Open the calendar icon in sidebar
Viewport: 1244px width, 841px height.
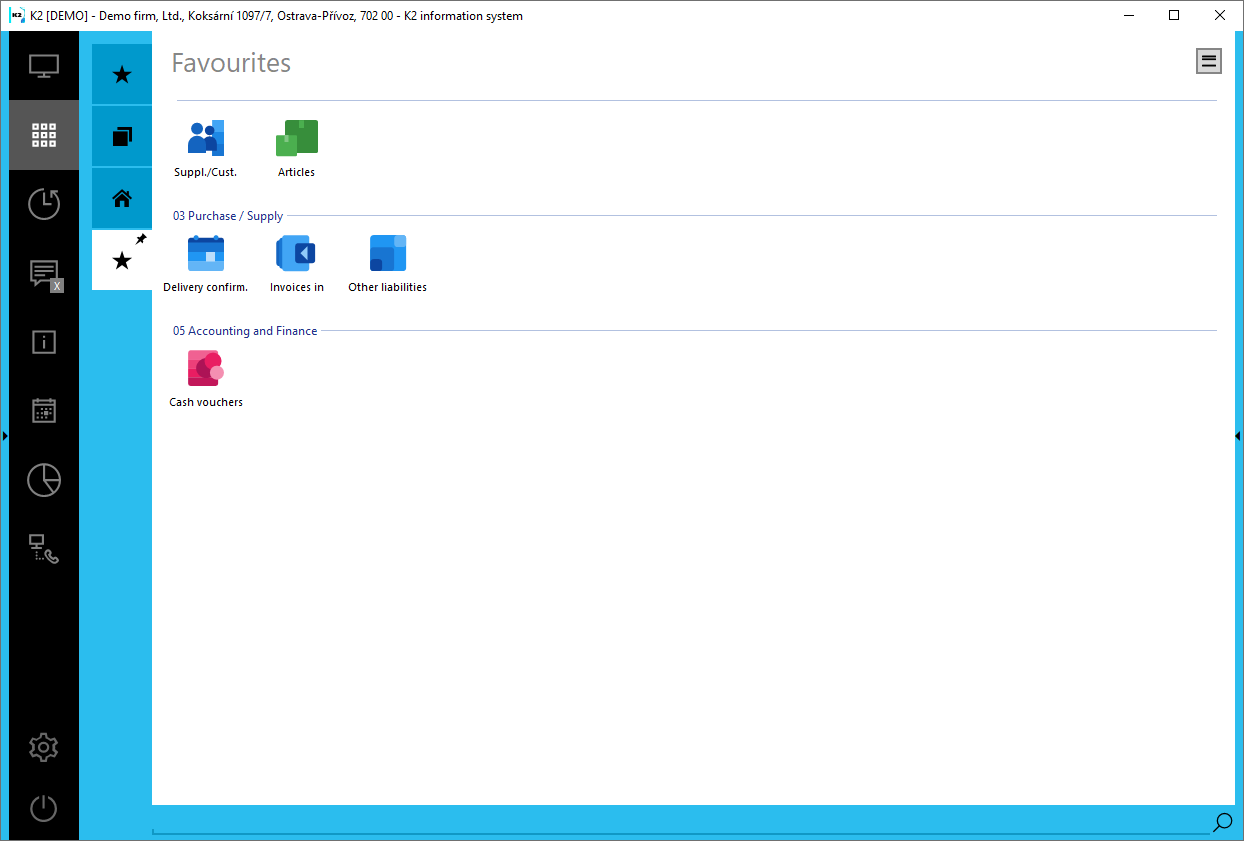coord(44,411)
